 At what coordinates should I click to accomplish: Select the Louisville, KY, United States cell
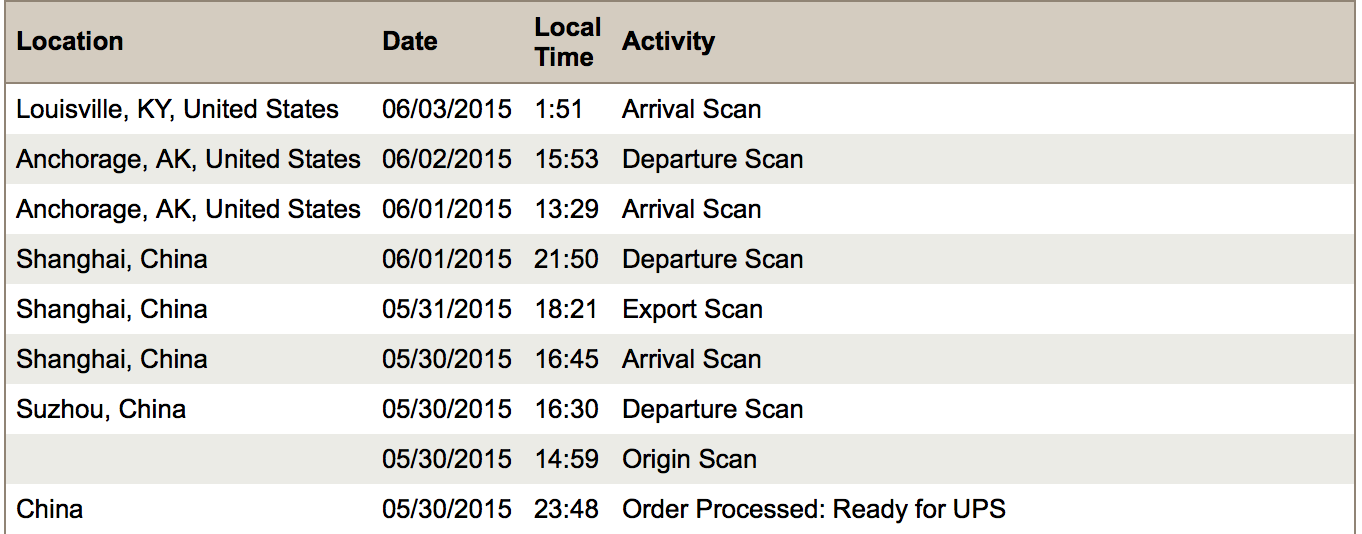pos(177,109)
